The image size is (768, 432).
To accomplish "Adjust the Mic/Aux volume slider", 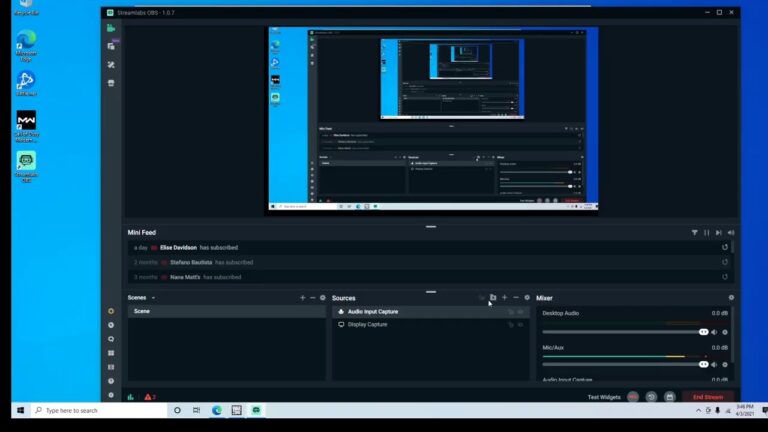I will click(x=625, y=364).
